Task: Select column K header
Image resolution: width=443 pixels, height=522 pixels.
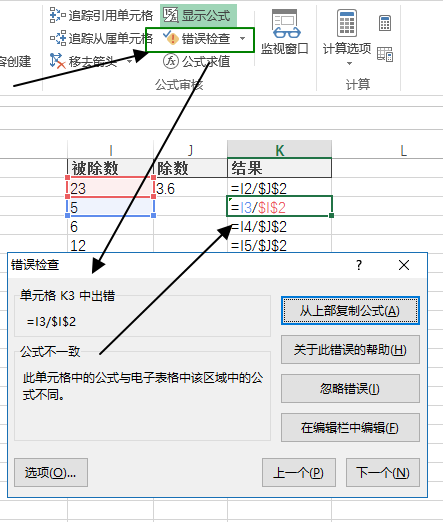Action: (280, 150)
